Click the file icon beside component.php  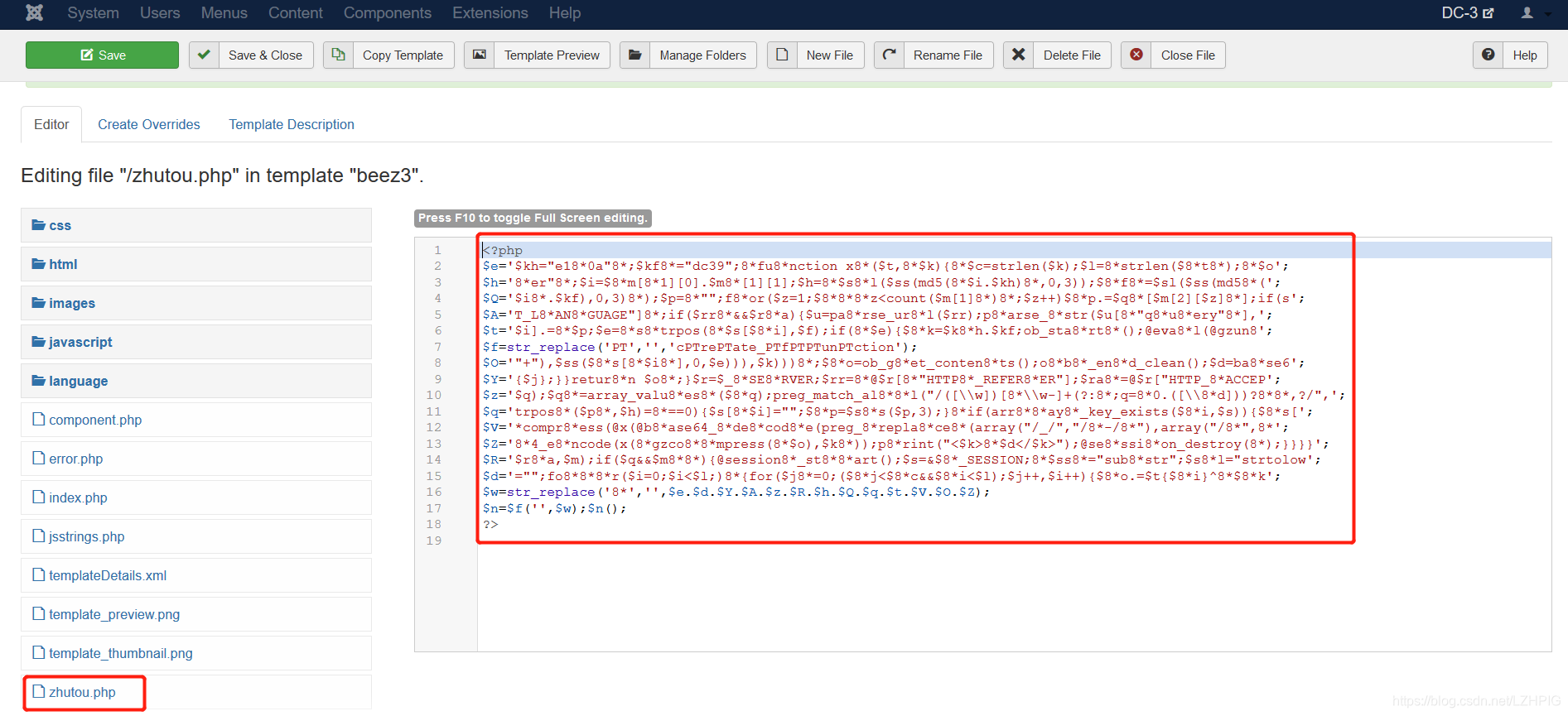pos(38,419)
